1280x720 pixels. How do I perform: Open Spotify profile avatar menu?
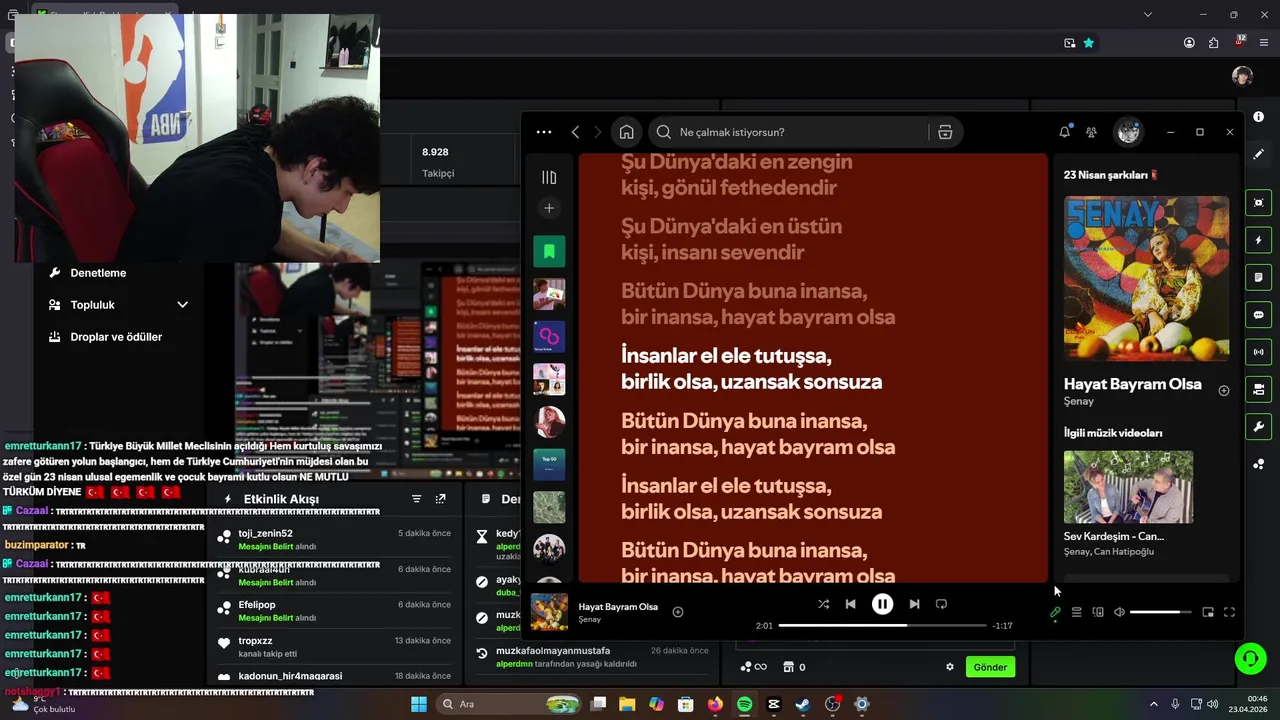pos(1129,132)
